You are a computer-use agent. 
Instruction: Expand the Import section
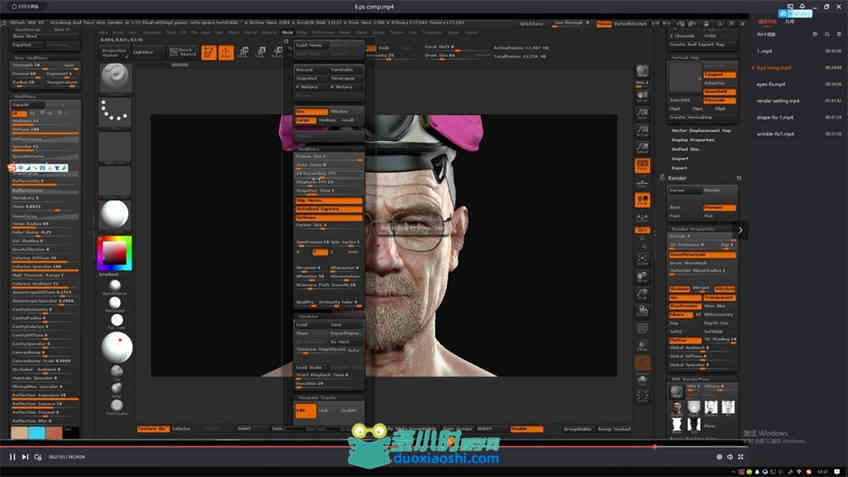point(680,158)
